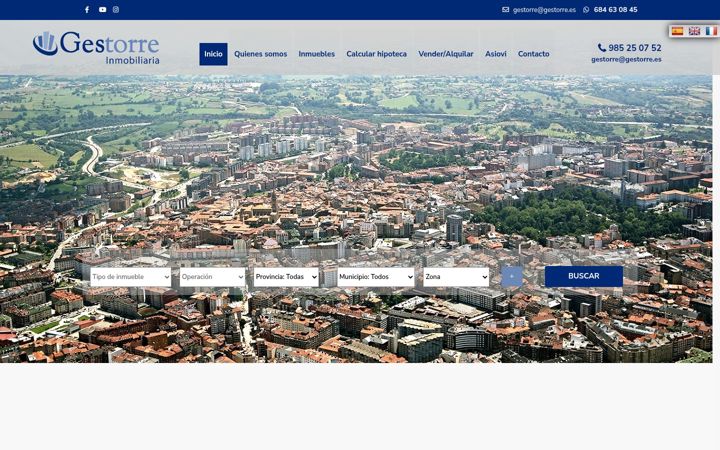
Task: Click the BUSCAR search button
Action: tap(584, 276)
